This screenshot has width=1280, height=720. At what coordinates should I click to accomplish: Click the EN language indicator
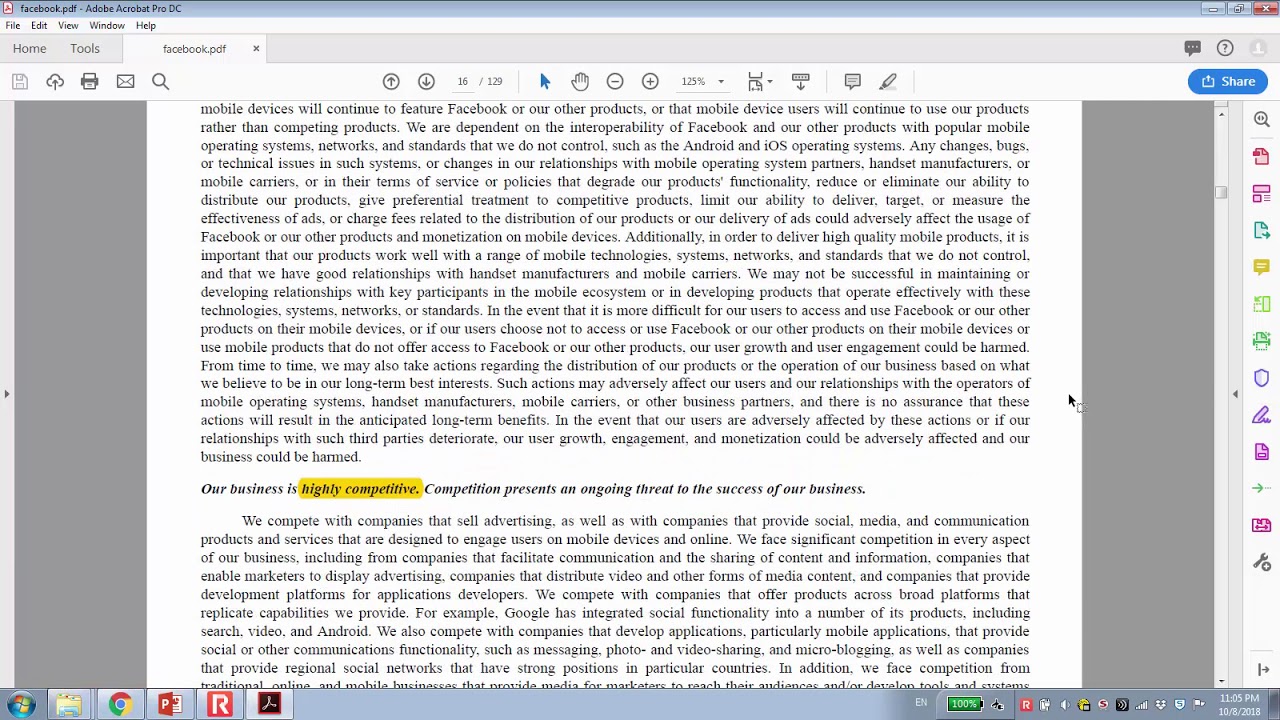(x=921, y=704)
